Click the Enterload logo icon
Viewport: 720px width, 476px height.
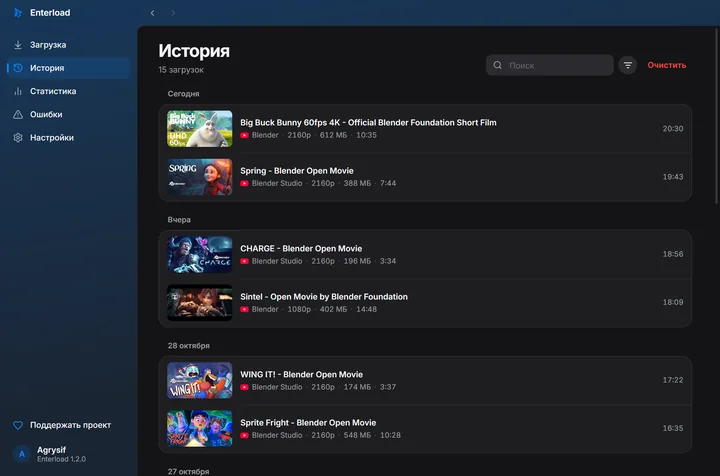[x=18, y=12]
